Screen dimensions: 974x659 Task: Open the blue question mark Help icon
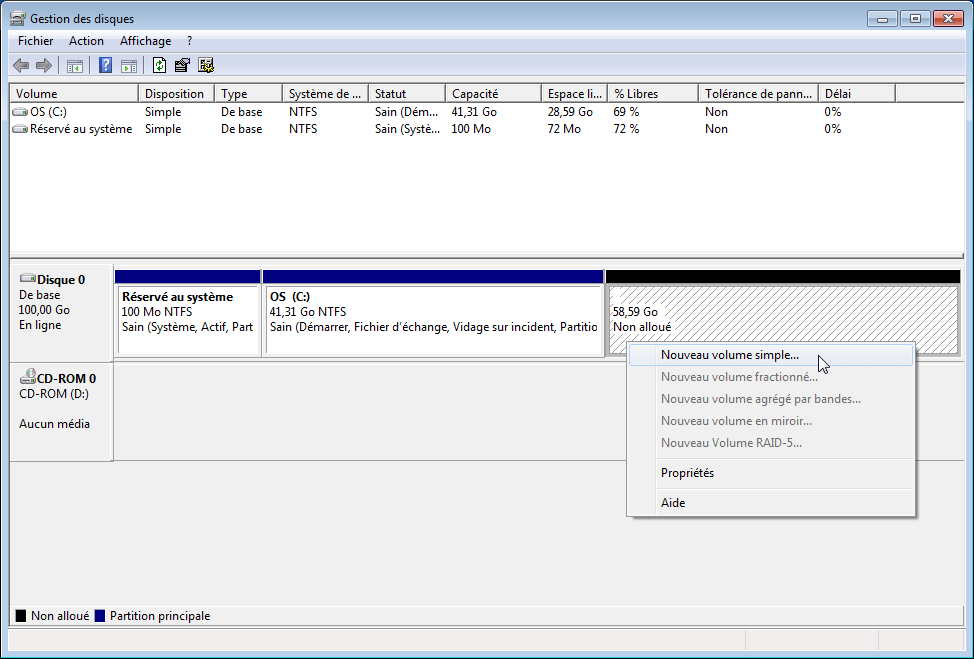pyautogui.click(x=106, y=65)
